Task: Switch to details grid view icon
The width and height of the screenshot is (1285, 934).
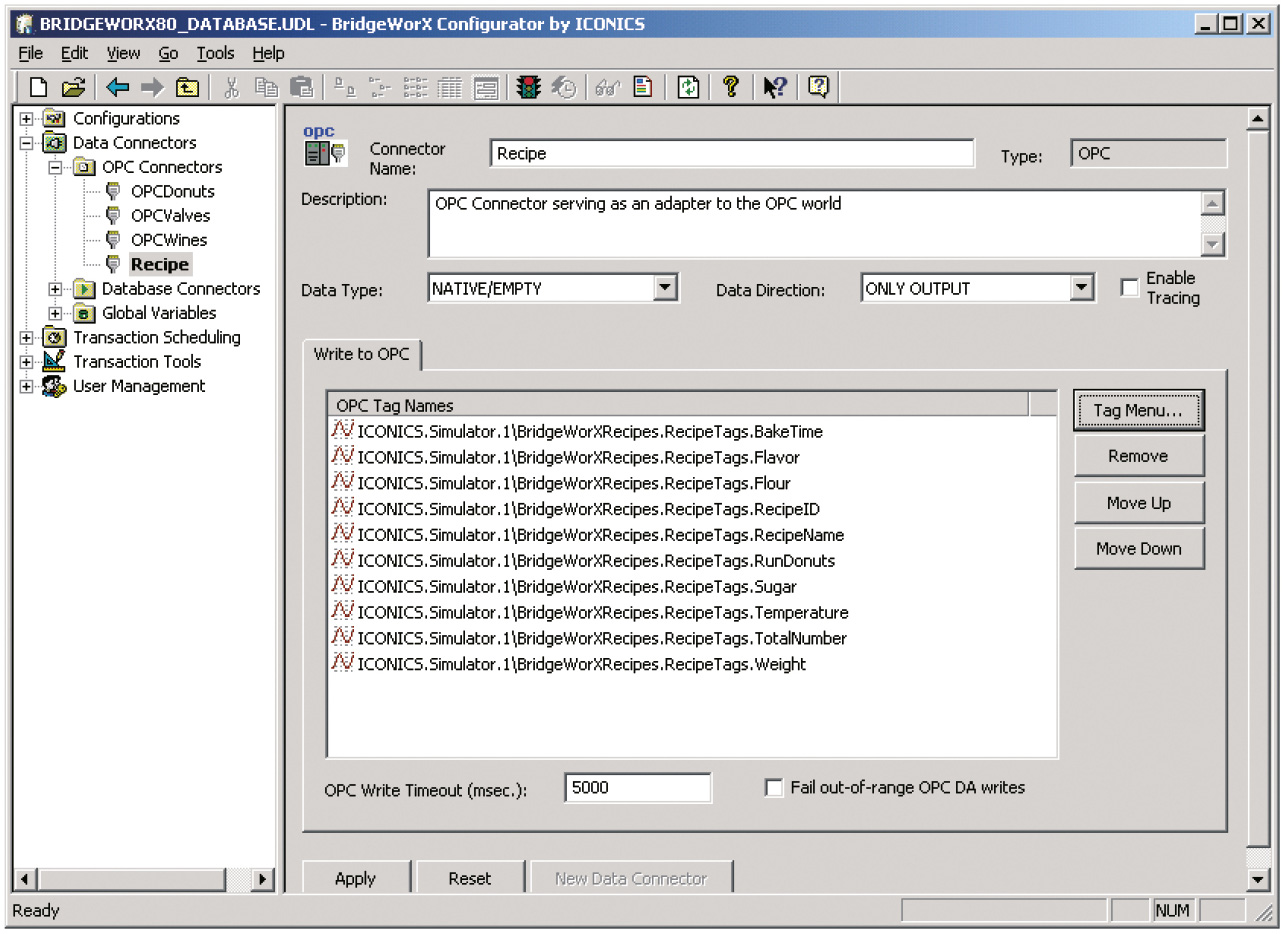Action: [450, 87]
